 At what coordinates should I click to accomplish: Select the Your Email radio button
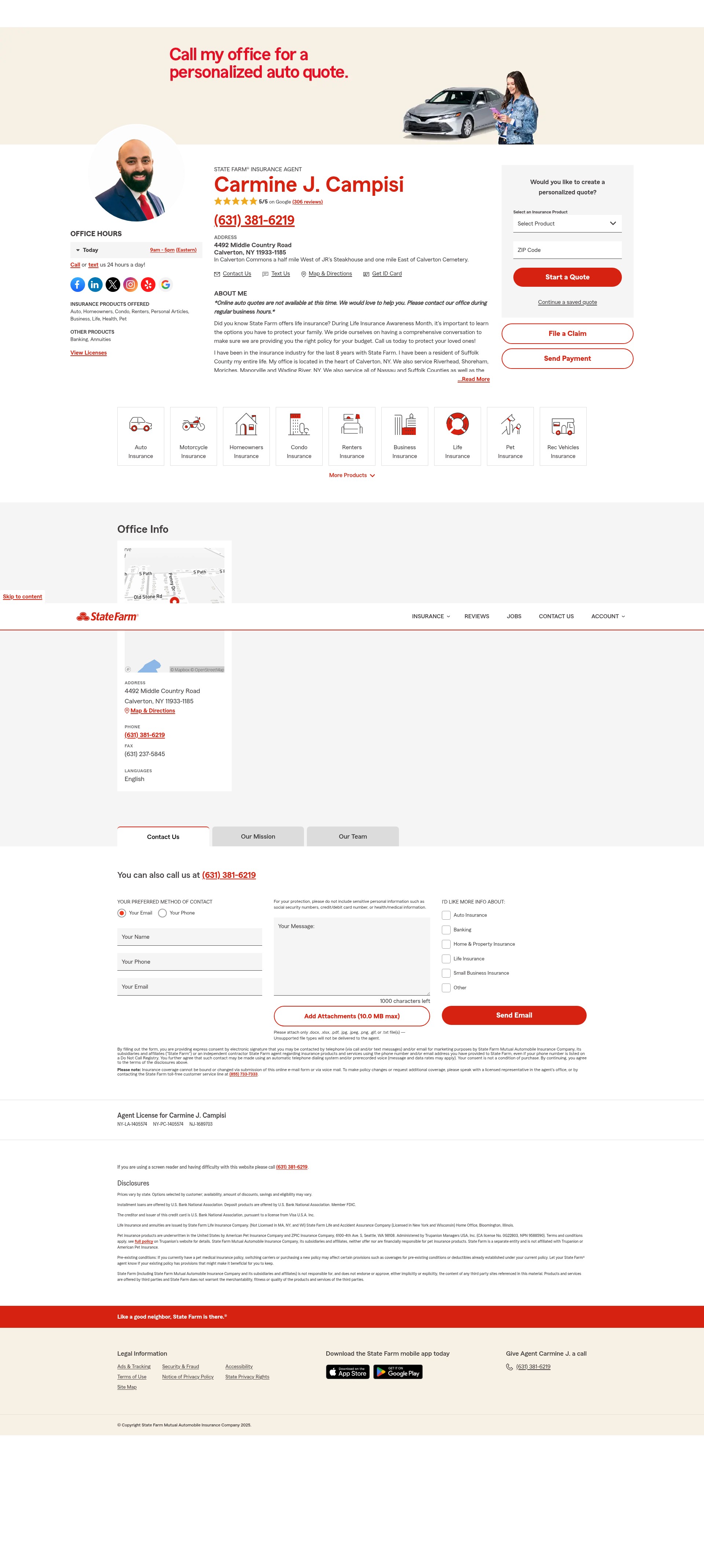coord(122,913)
